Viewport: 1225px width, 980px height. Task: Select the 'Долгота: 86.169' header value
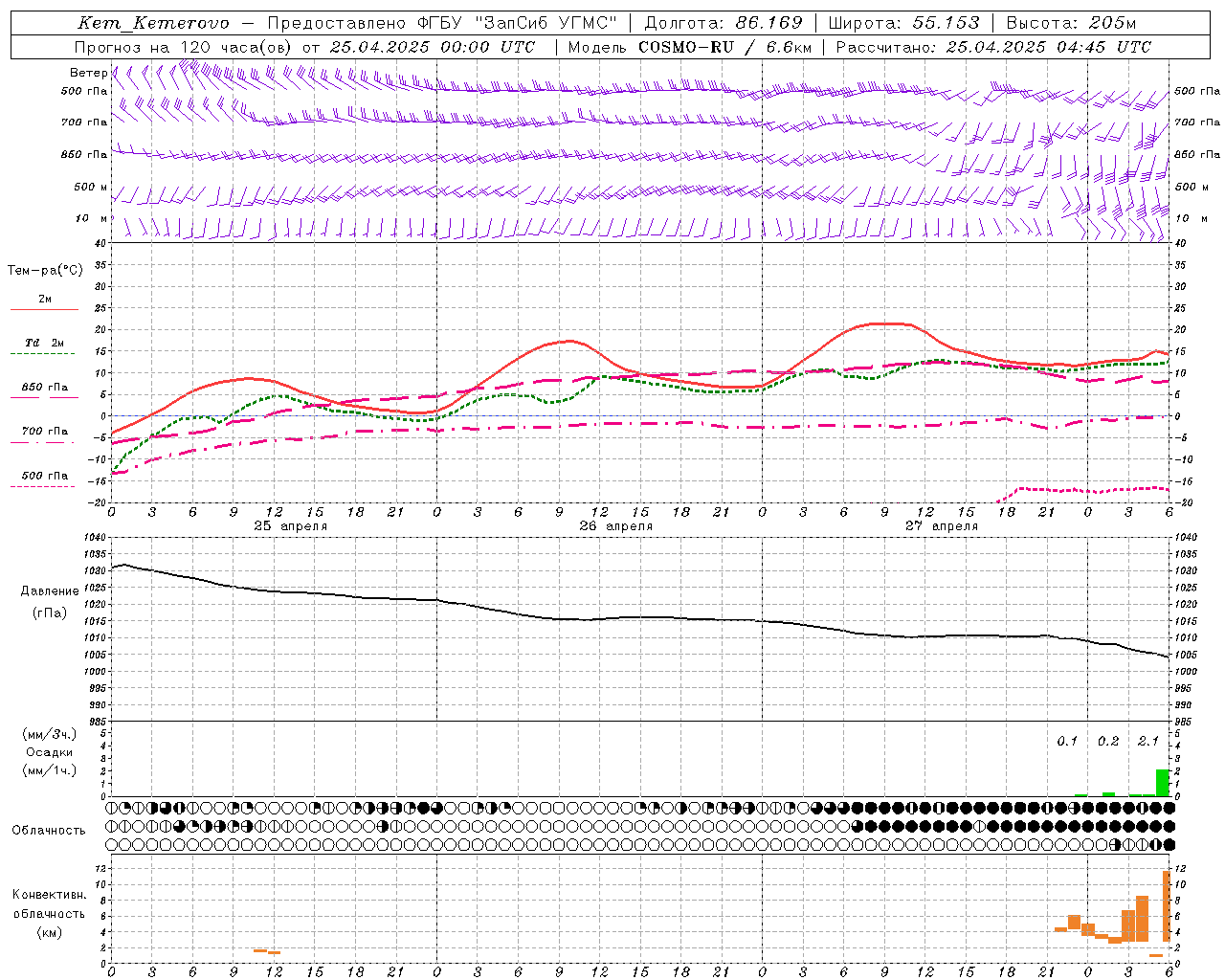pyautogui.click(x=724, y=23)
